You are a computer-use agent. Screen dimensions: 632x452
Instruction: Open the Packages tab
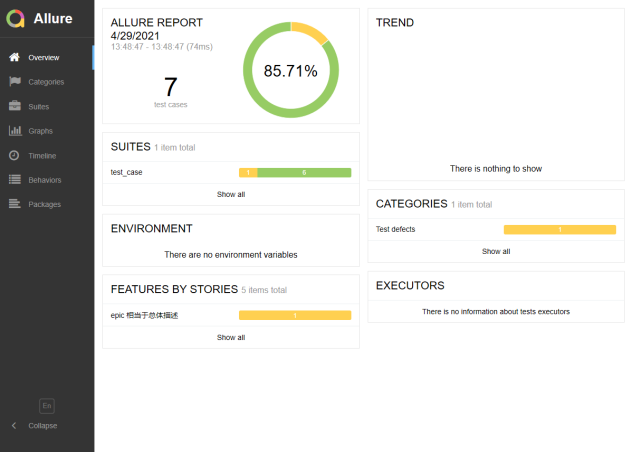point(47,204)
